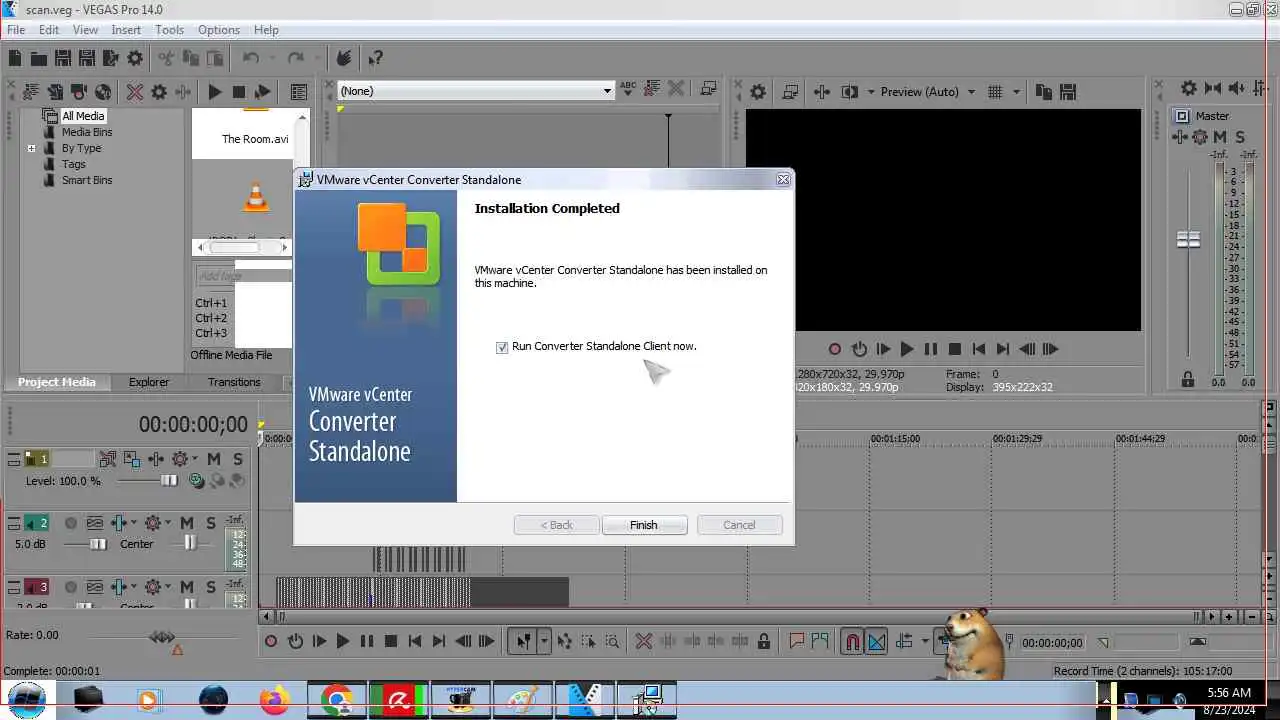Click Track FX icon on audio track 2
Screen dimensions: 1280x720
(x=121, y=523)
